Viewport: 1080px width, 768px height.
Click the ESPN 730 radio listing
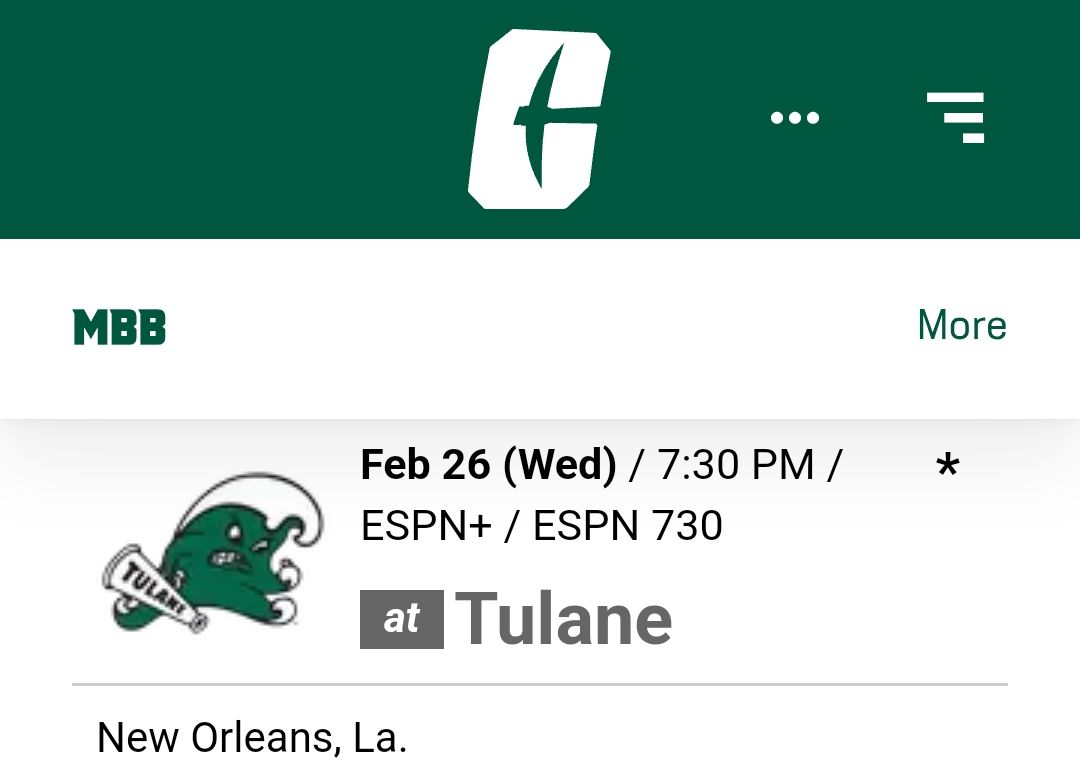[627, 526]
